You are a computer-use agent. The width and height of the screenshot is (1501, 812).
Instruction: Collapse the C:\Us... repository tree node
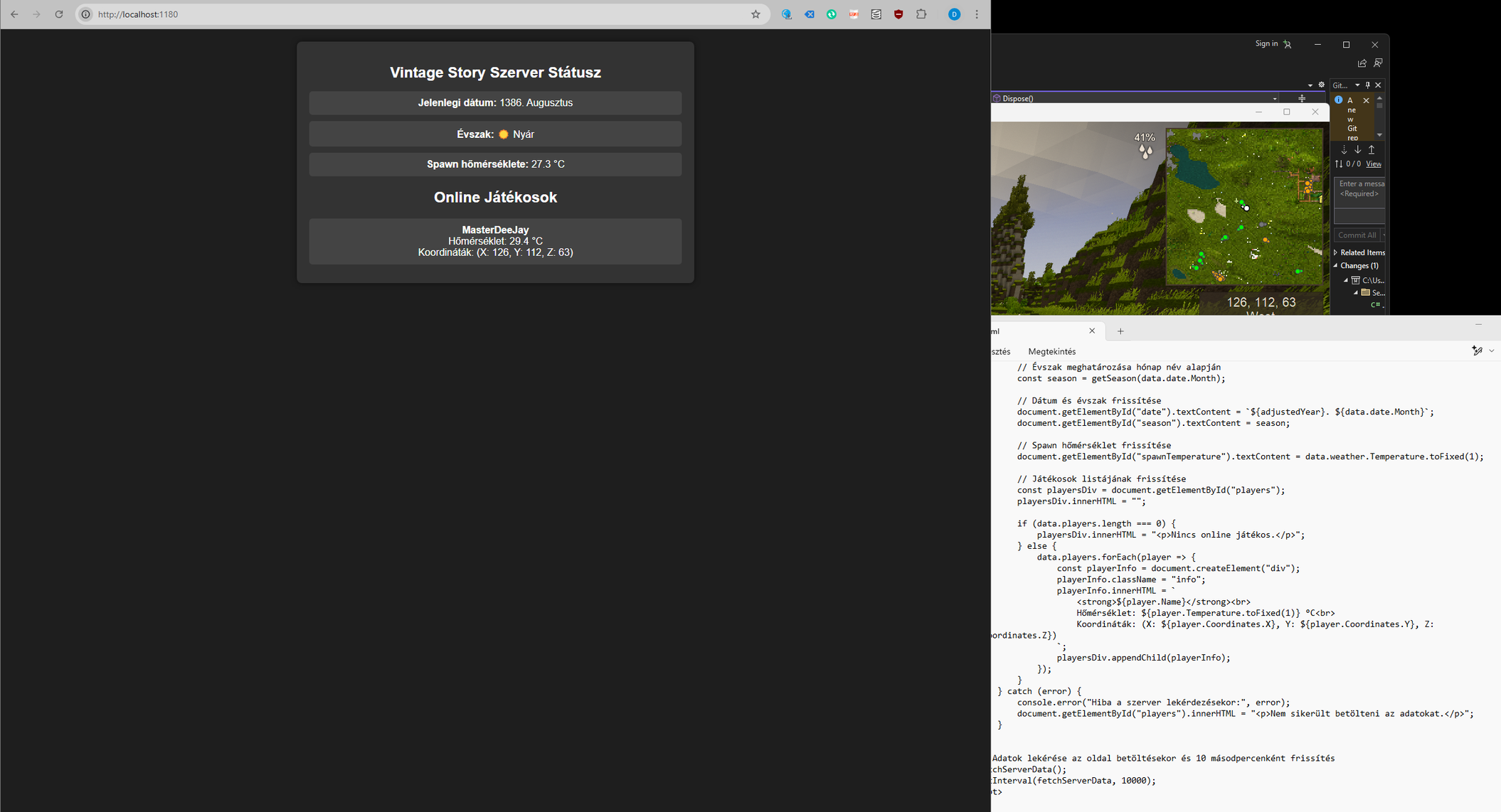1346,280
